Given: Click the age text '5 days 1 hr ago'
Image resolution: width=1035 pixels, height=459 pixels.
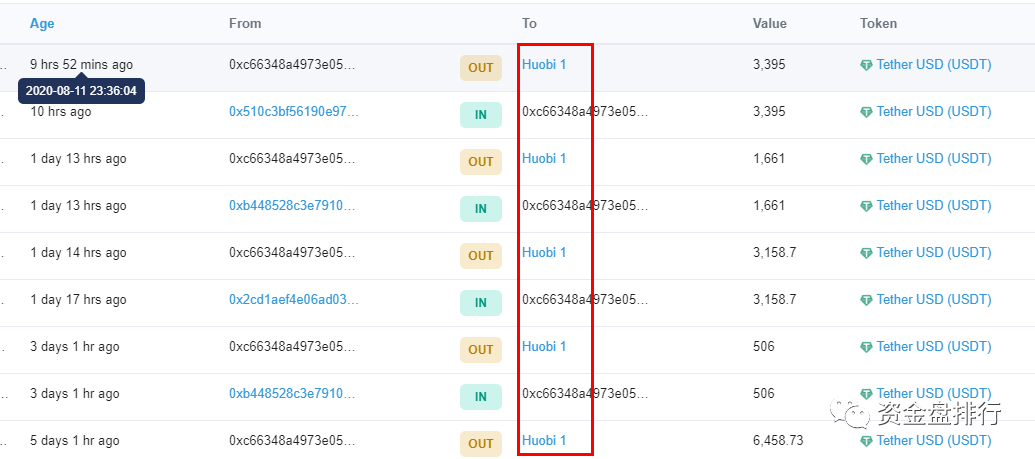Looking at the screenshot, I should click(75, 440).
